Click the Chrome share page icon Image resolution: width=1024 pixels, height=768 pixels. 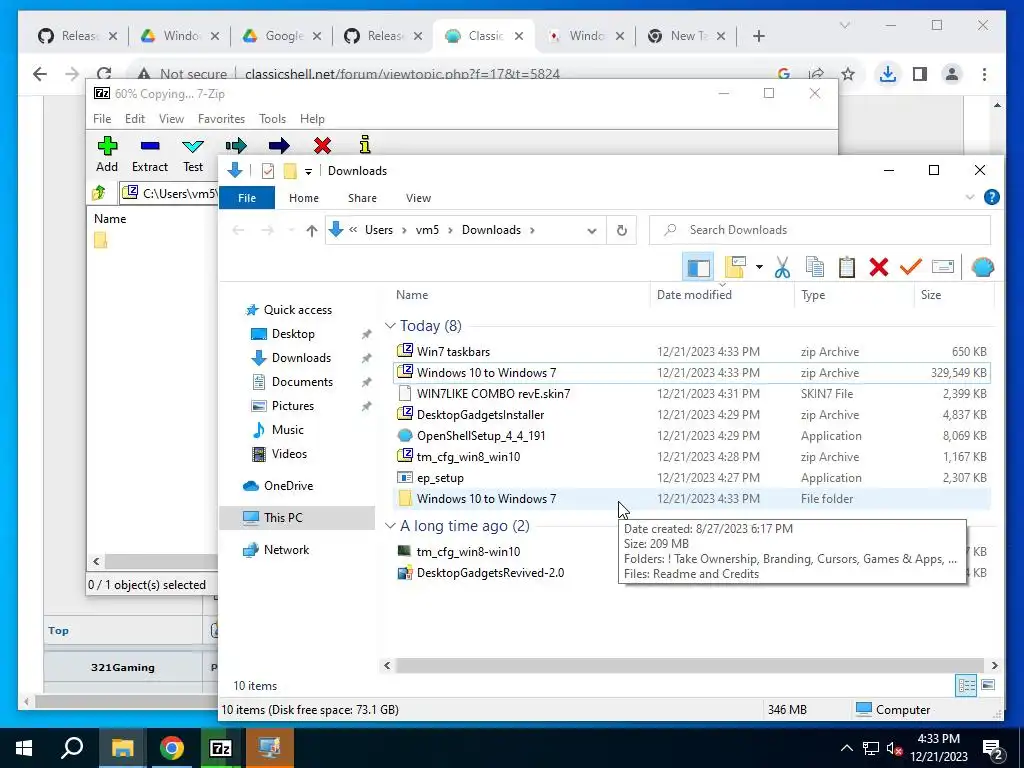click(816, 74)
